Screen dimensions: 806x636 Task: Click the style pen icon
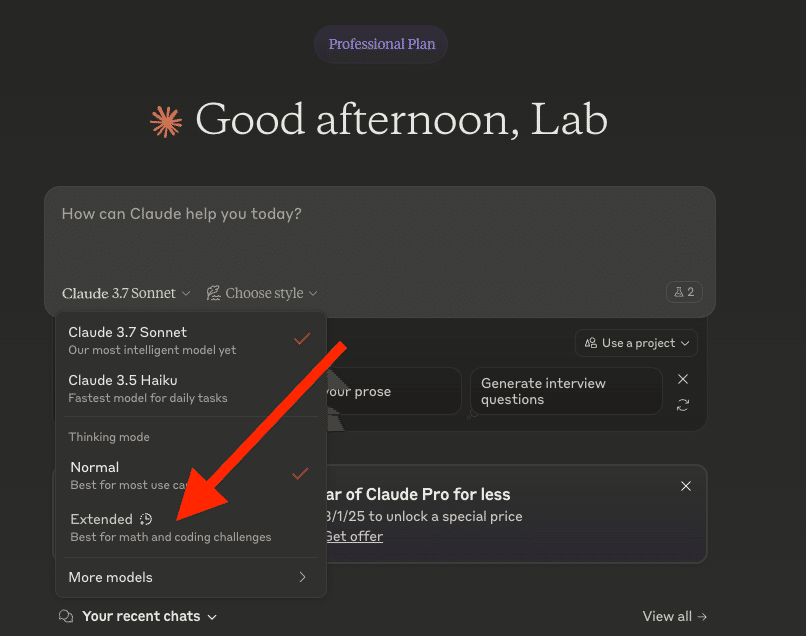tap(213, 293)
